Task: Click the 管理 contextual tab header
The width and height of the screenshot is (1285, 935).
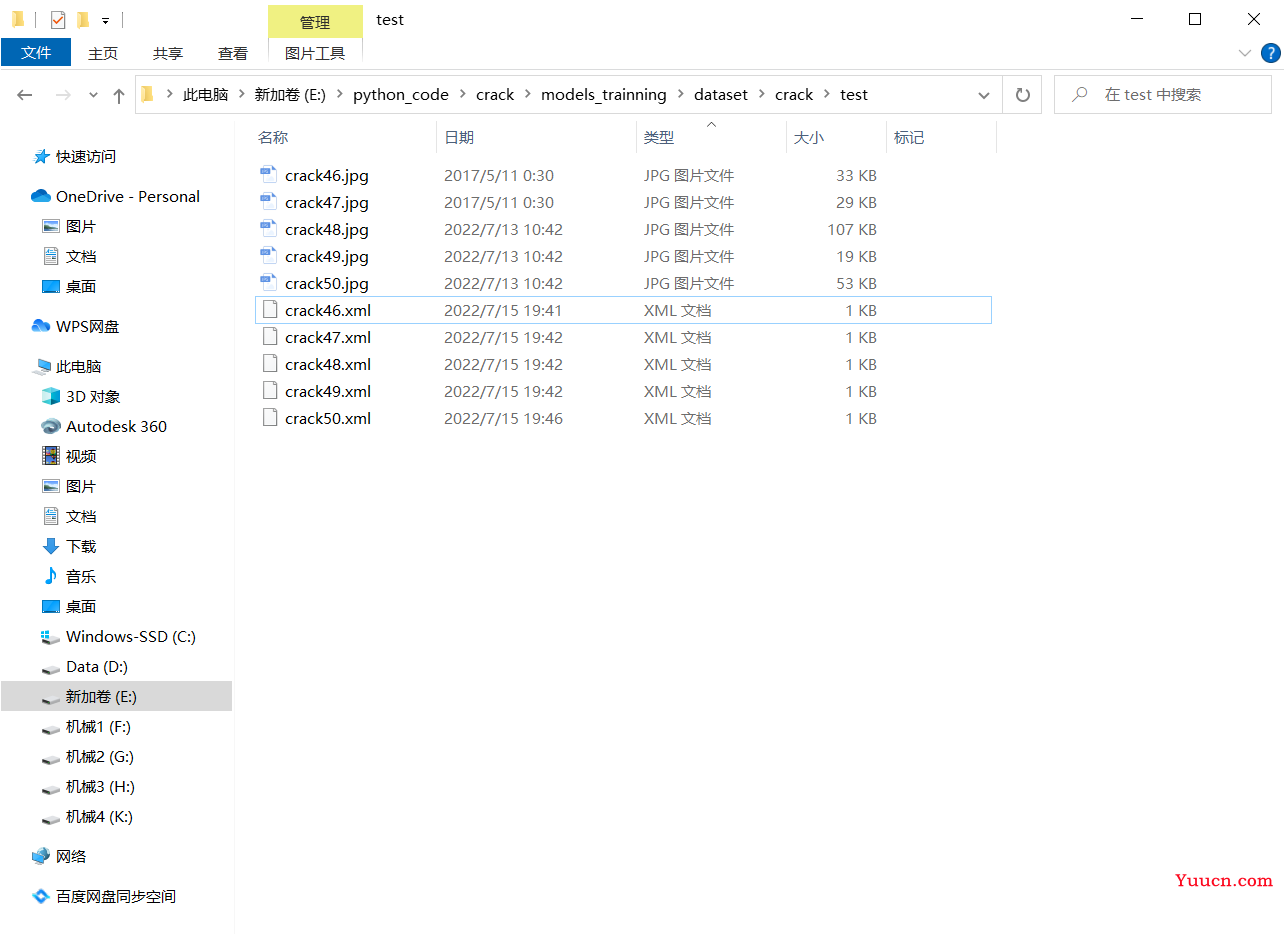Action: point(315,22)
